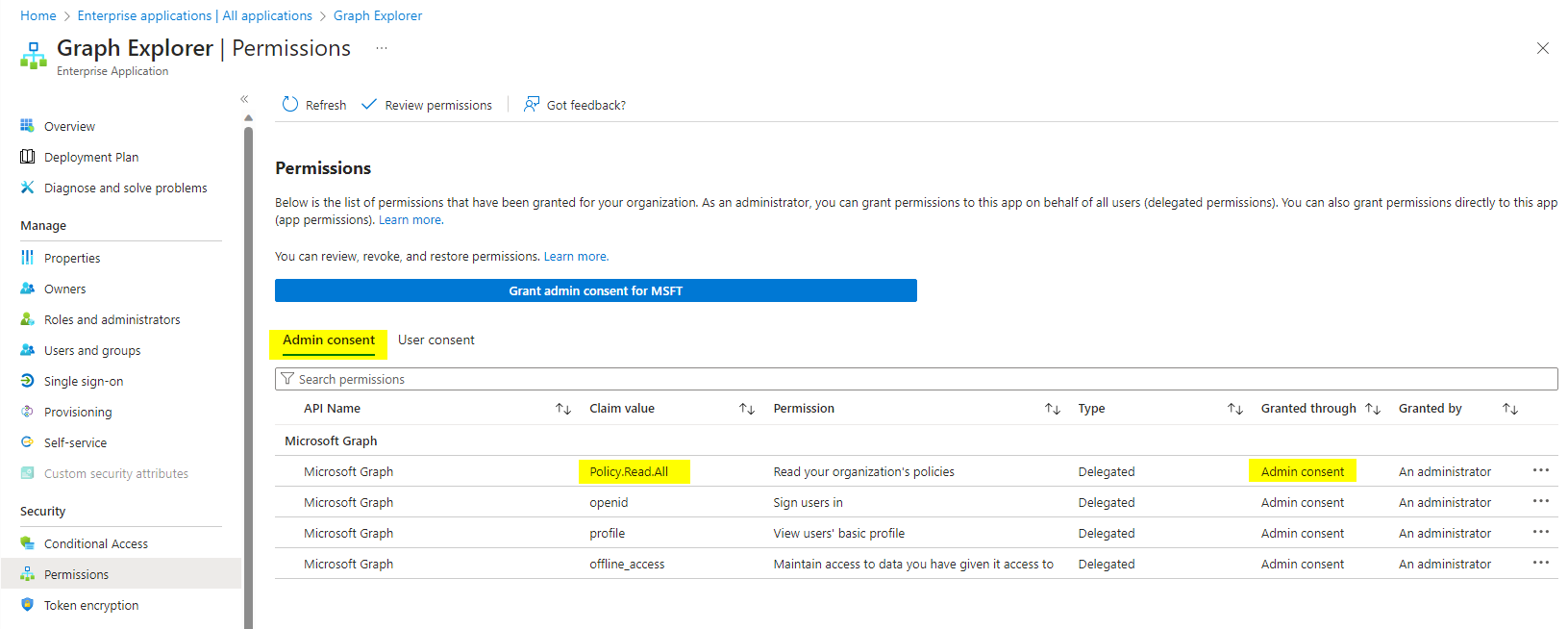This screenshot has height=629, width=1568.
Task: Click Read your organization's policies cell
Action: click(x=863, y=471)
